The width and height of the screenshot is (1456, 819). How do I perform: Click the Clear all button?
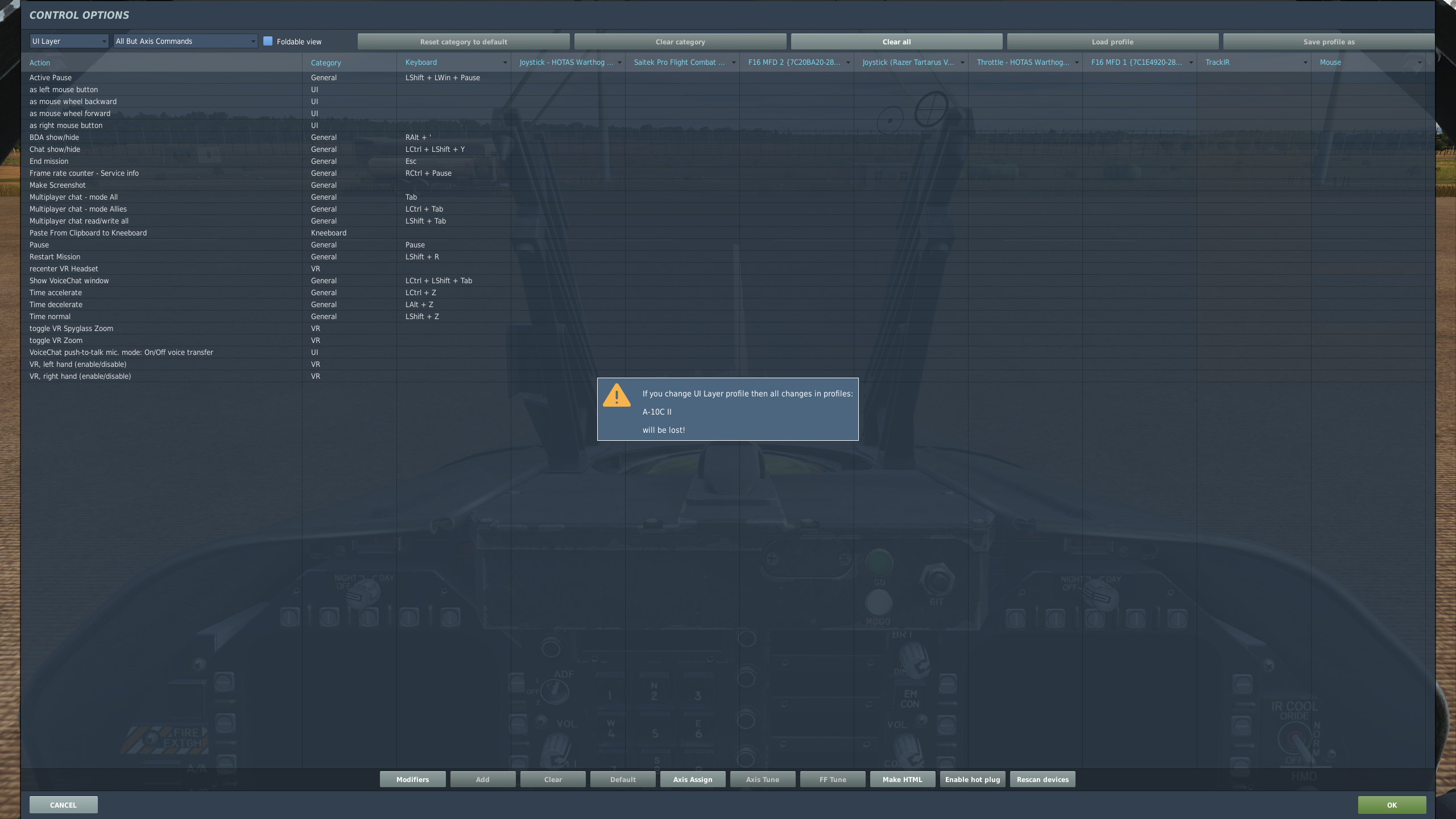pyautogui.click(x=896, y=42)
